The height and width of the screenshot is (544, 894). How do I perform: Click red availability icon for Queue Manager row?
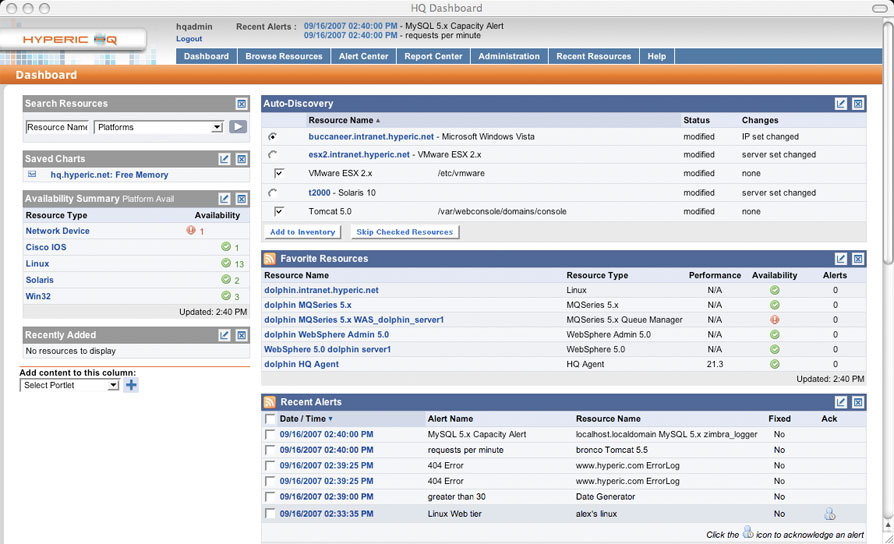(x=774, y=320)
